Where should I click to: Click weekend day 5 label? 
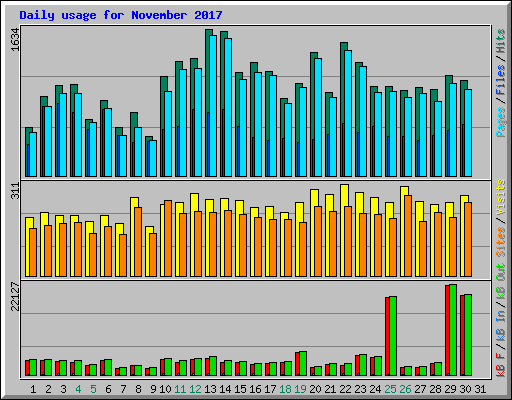click(93, 389)
